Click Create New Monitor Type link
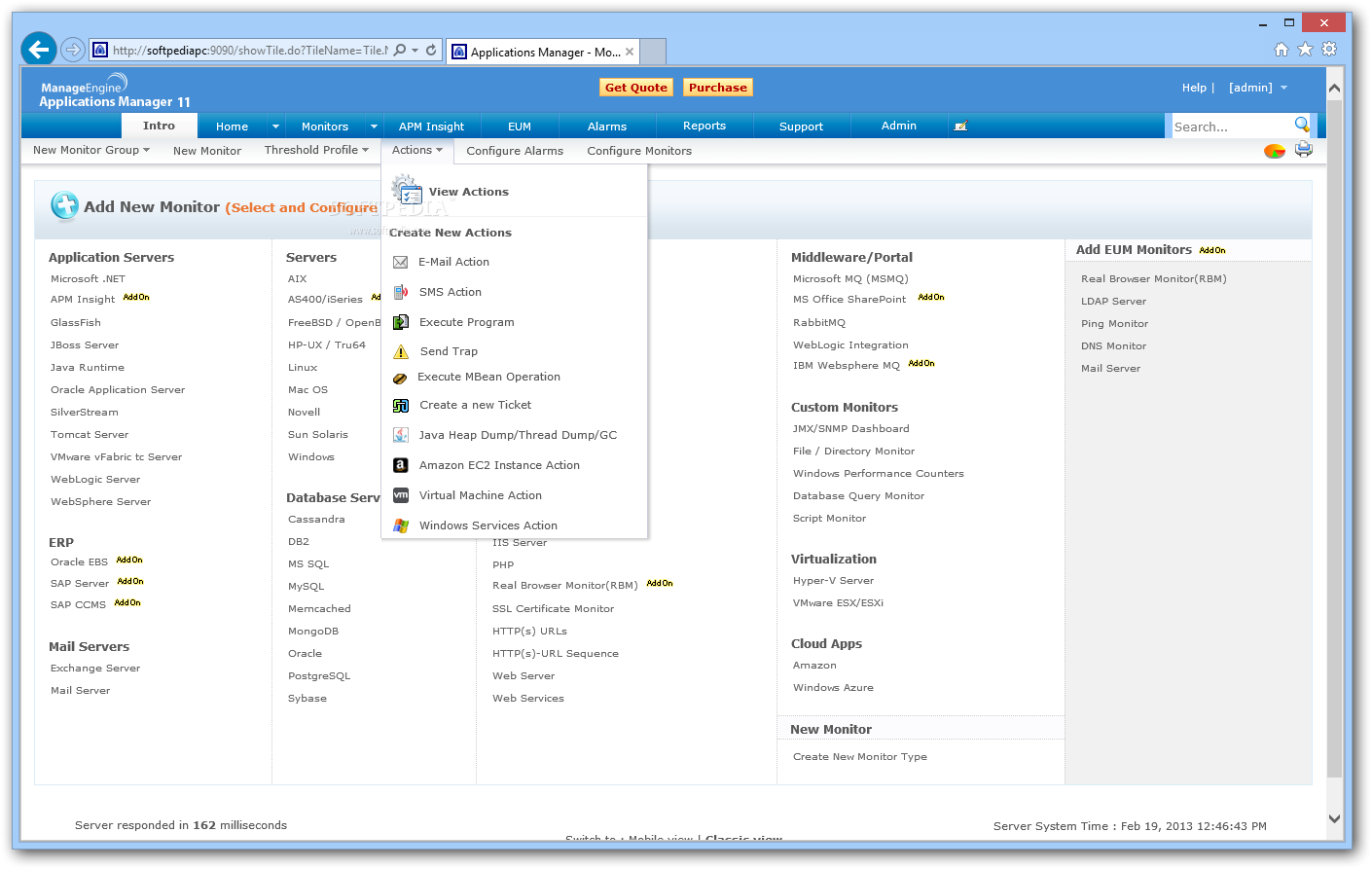This screenshot has width=1372, height=869. point(860,757)
